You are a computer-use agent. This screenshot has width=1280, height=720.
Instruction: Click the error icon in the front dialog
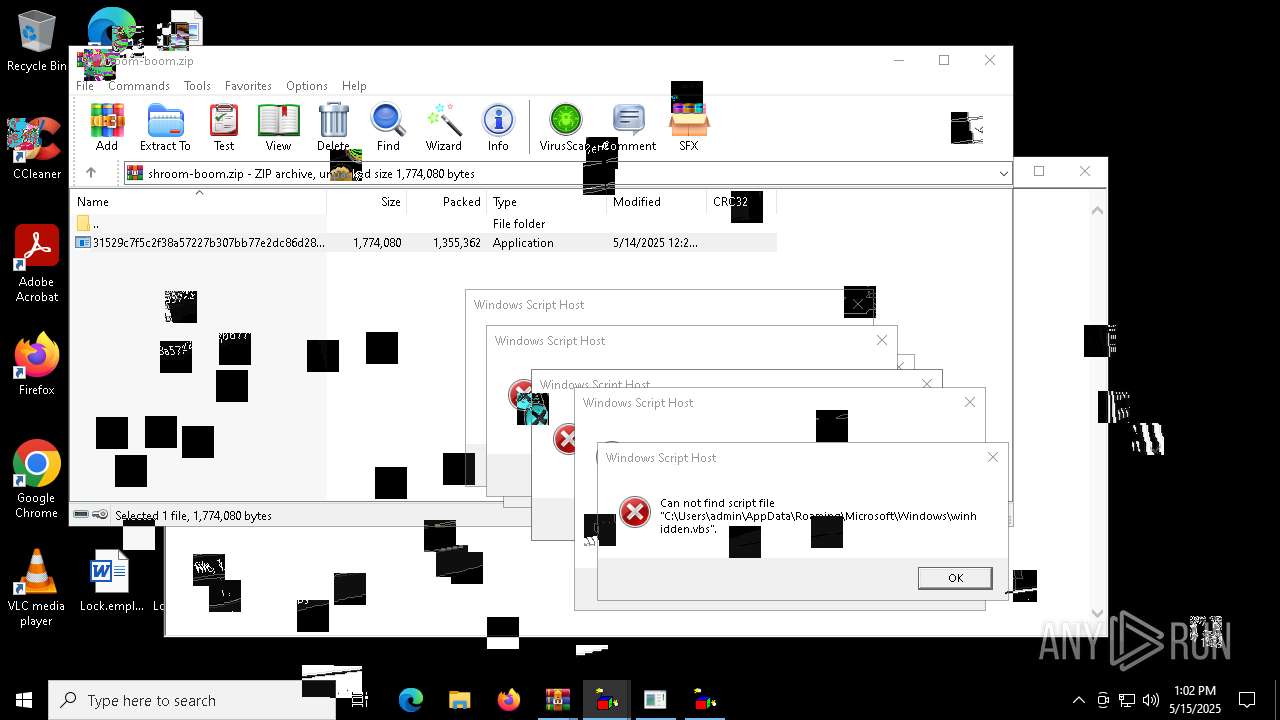[x=635, y=512]
